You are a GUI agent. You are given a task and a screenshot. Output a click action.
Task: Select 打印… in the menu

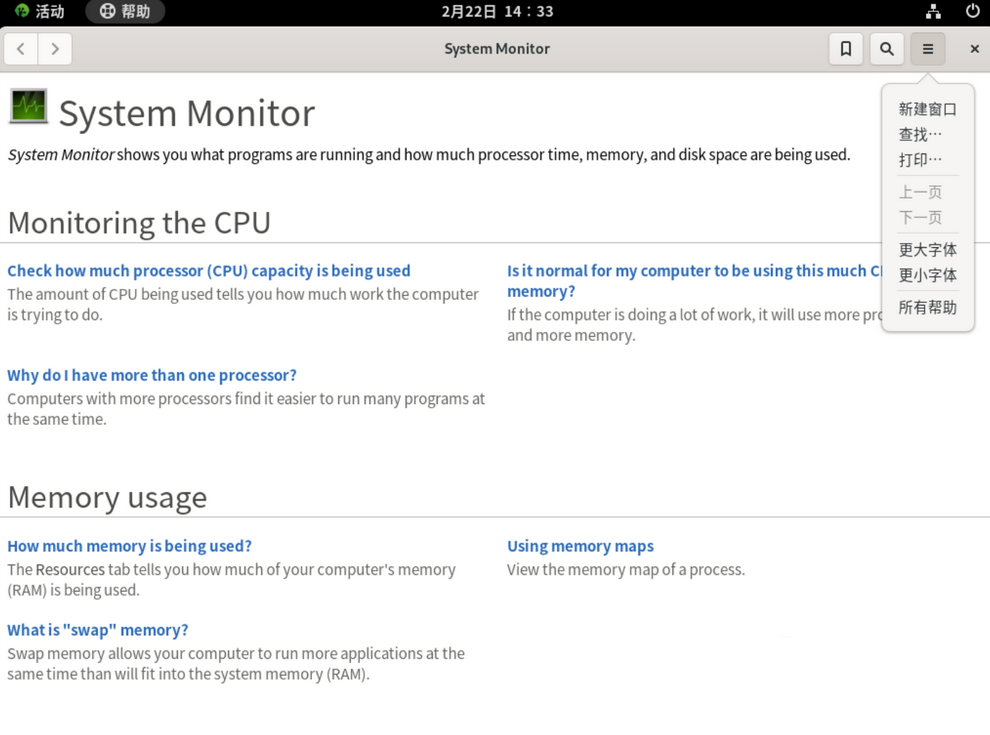coord(920,159)
